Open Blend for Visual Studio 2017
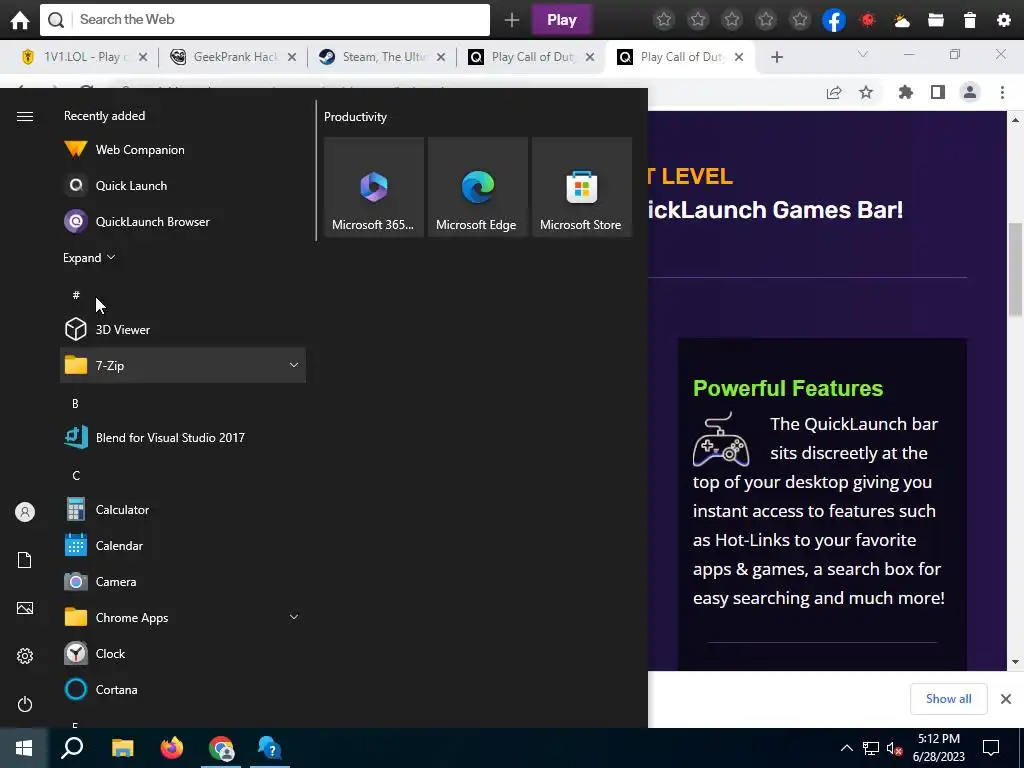1024x768 pixels. click(x=184, y=438)
